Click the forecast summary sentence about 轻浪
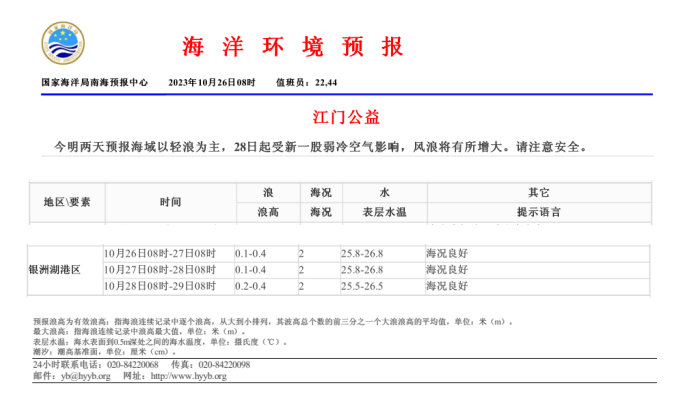This screenshot has height=403, width=690. (325, 145)
